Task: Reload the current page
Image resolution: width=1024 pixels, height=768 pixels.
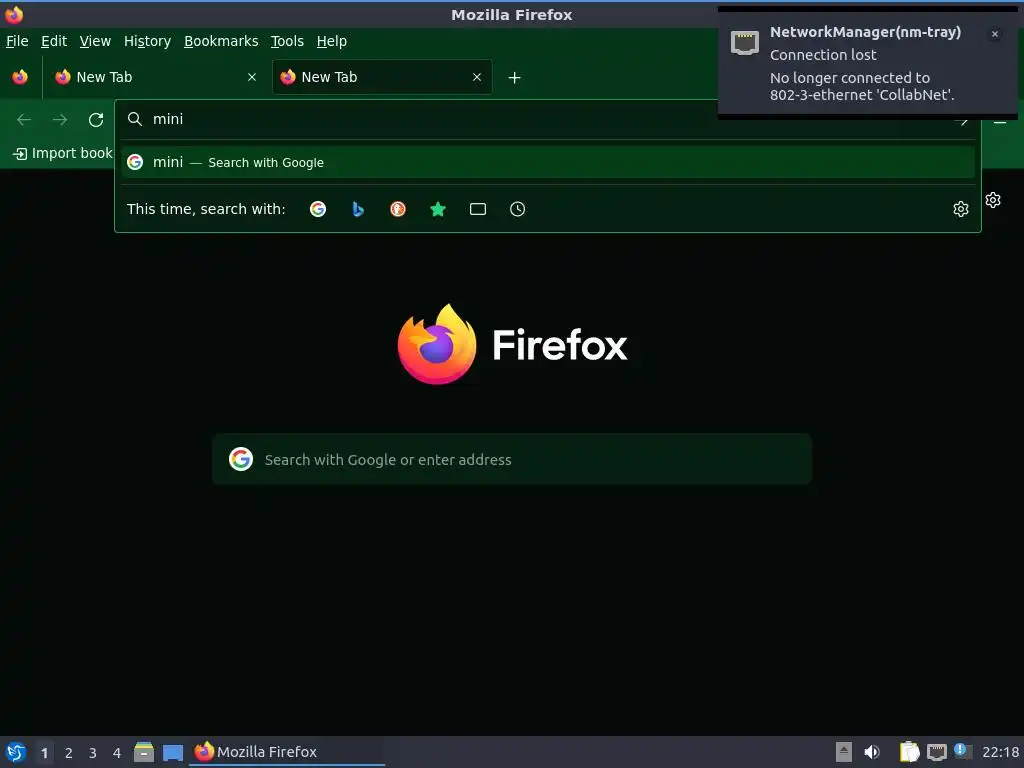Action: pos(96,120)
